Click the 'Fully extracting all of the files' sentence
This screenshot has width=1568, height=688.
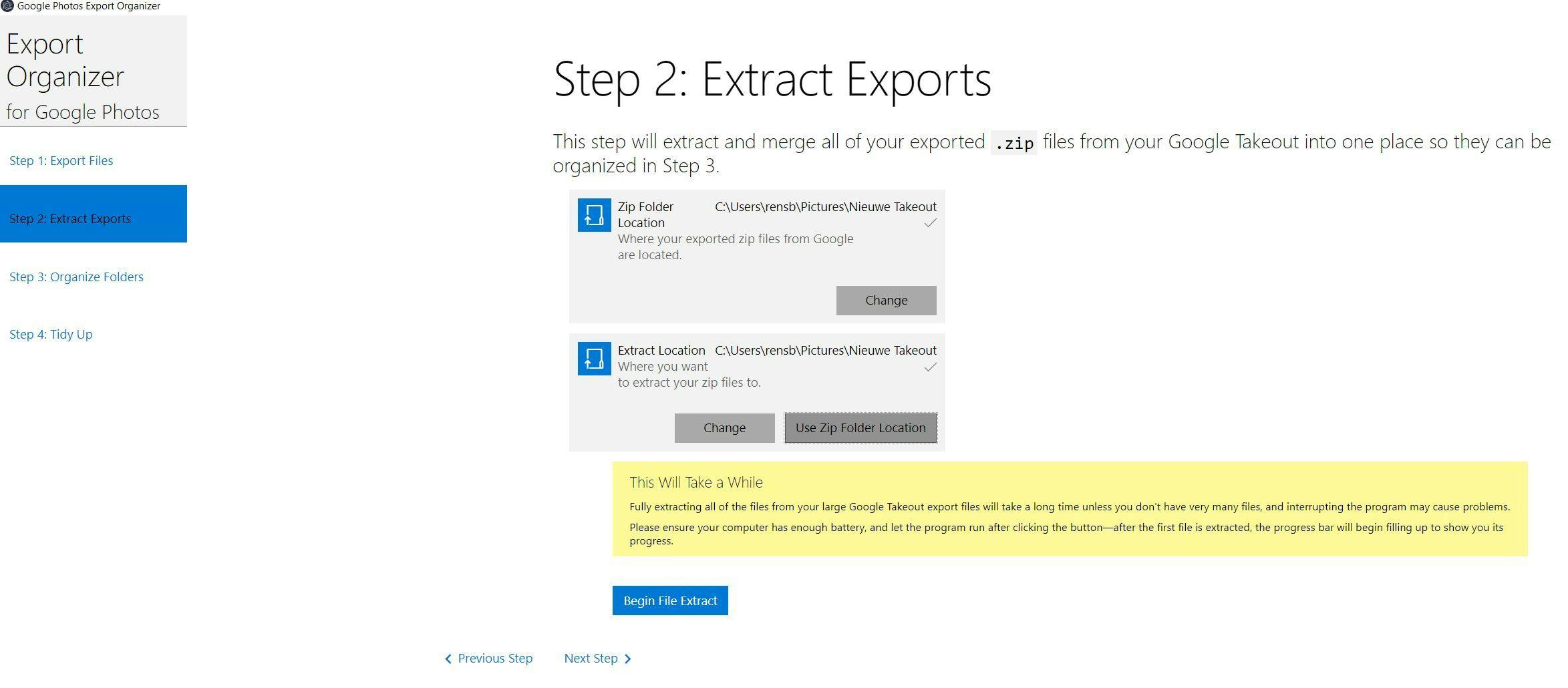(1070, 507)
